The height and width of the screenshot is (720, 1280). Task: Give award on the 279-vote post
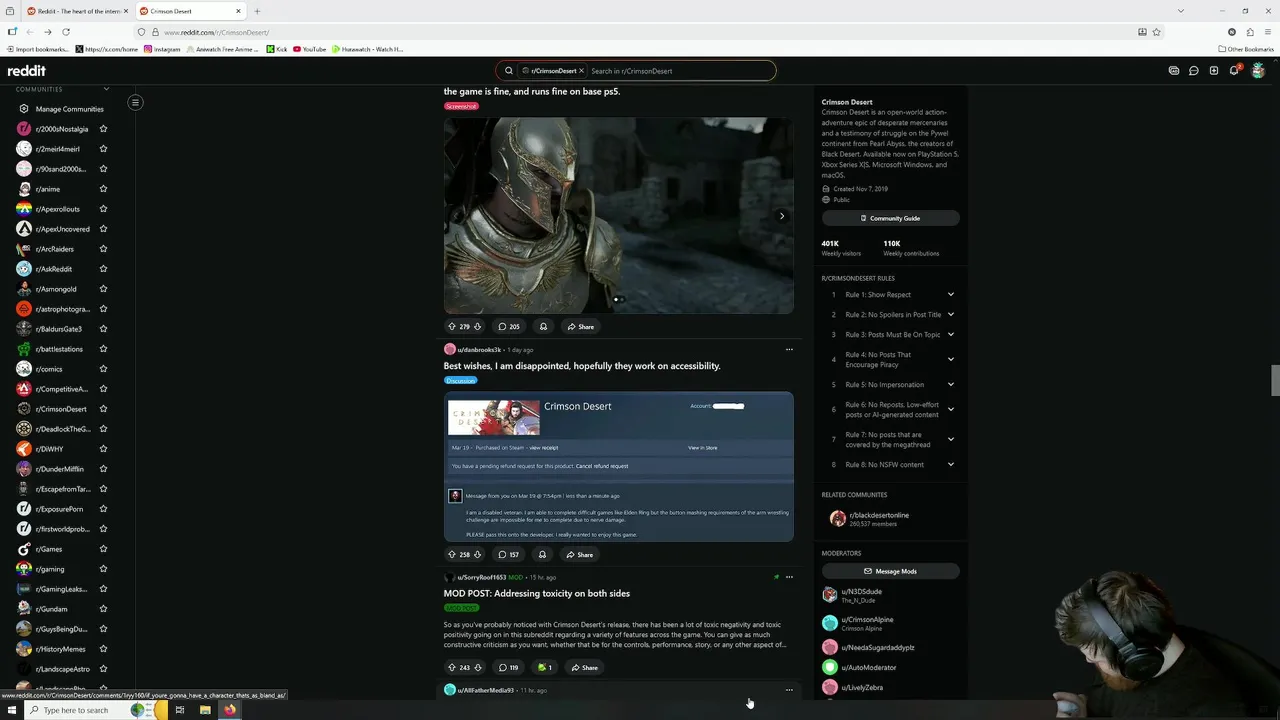[543, 326]
